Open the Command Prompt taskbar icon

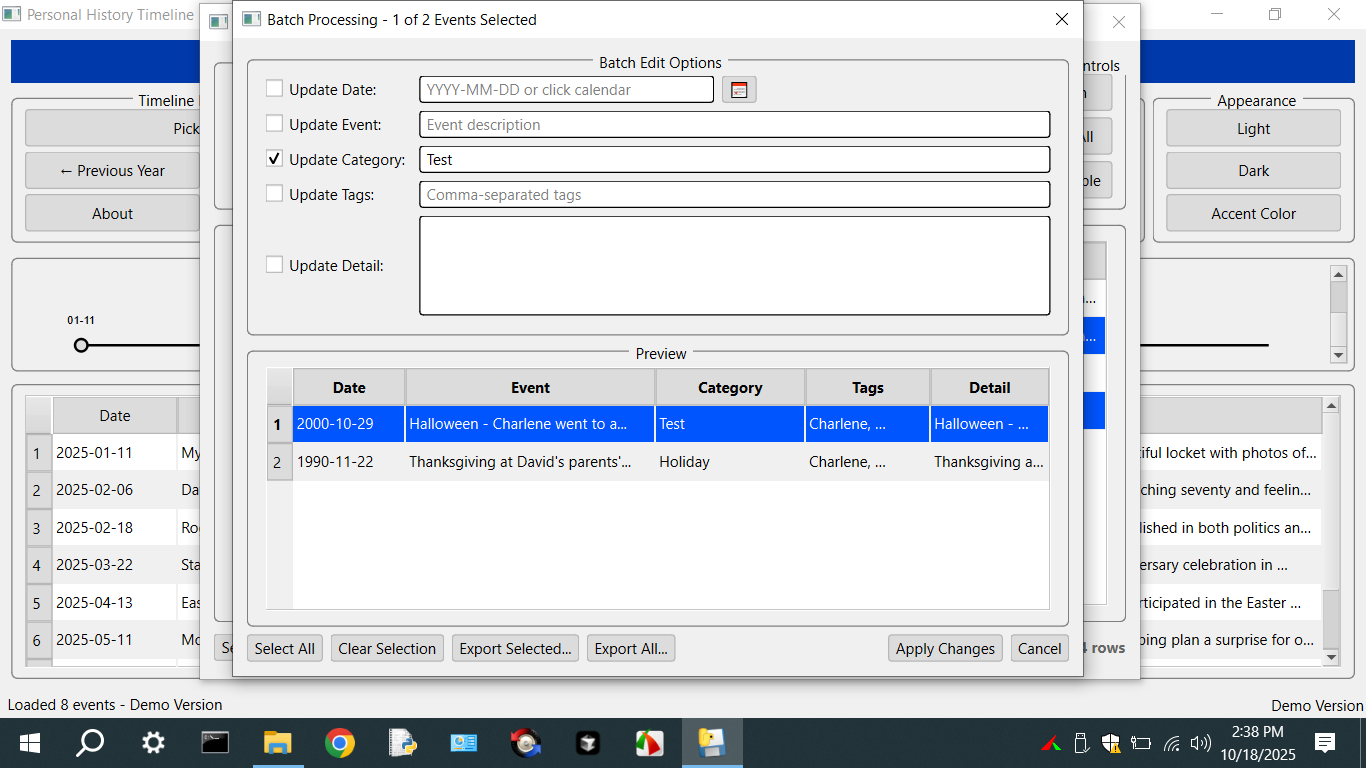tap(215, 743)
